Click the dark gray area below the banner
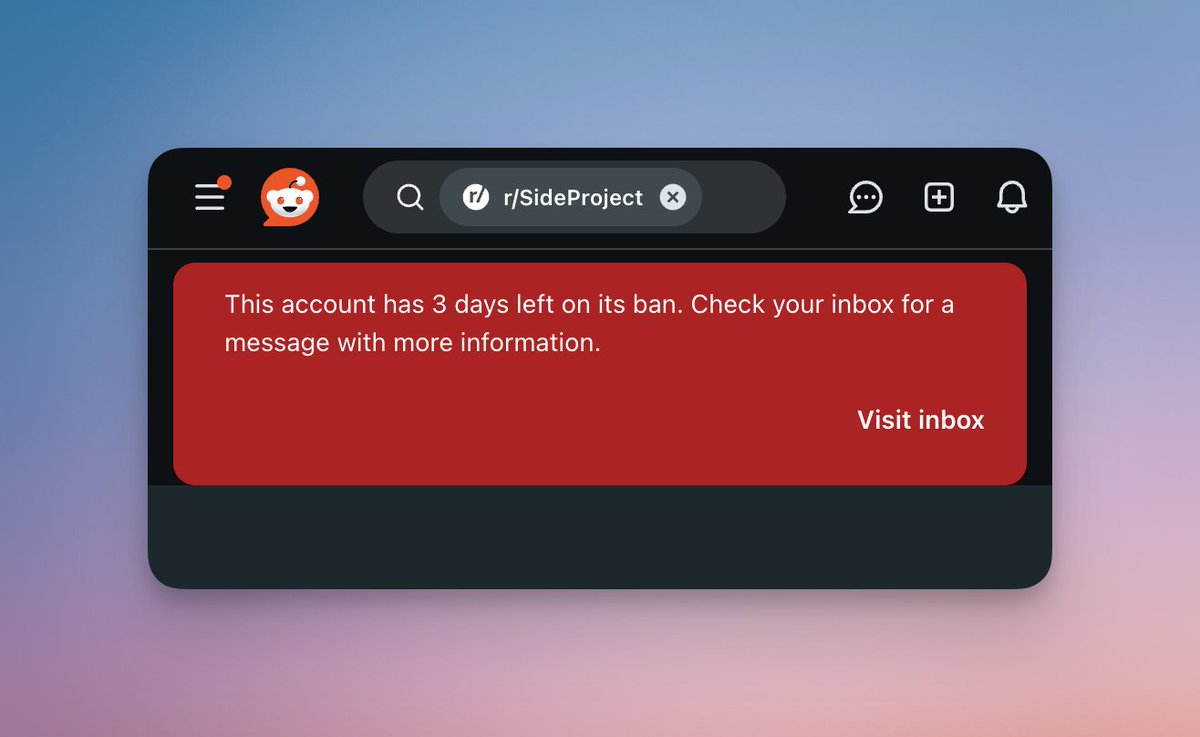 [x=600, y=535]
